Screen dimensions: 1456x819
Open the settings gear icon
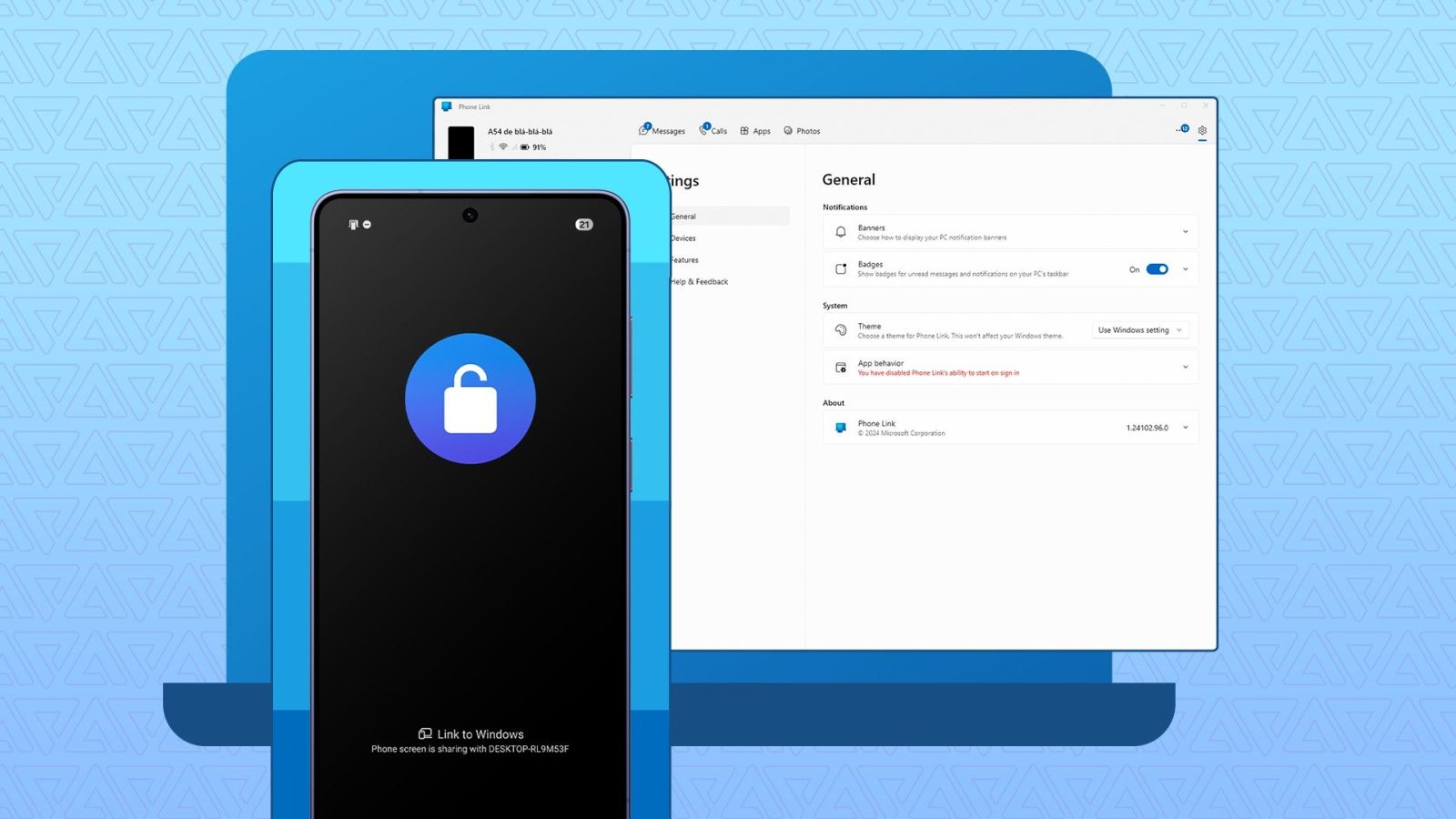[x=1202, y=130]
